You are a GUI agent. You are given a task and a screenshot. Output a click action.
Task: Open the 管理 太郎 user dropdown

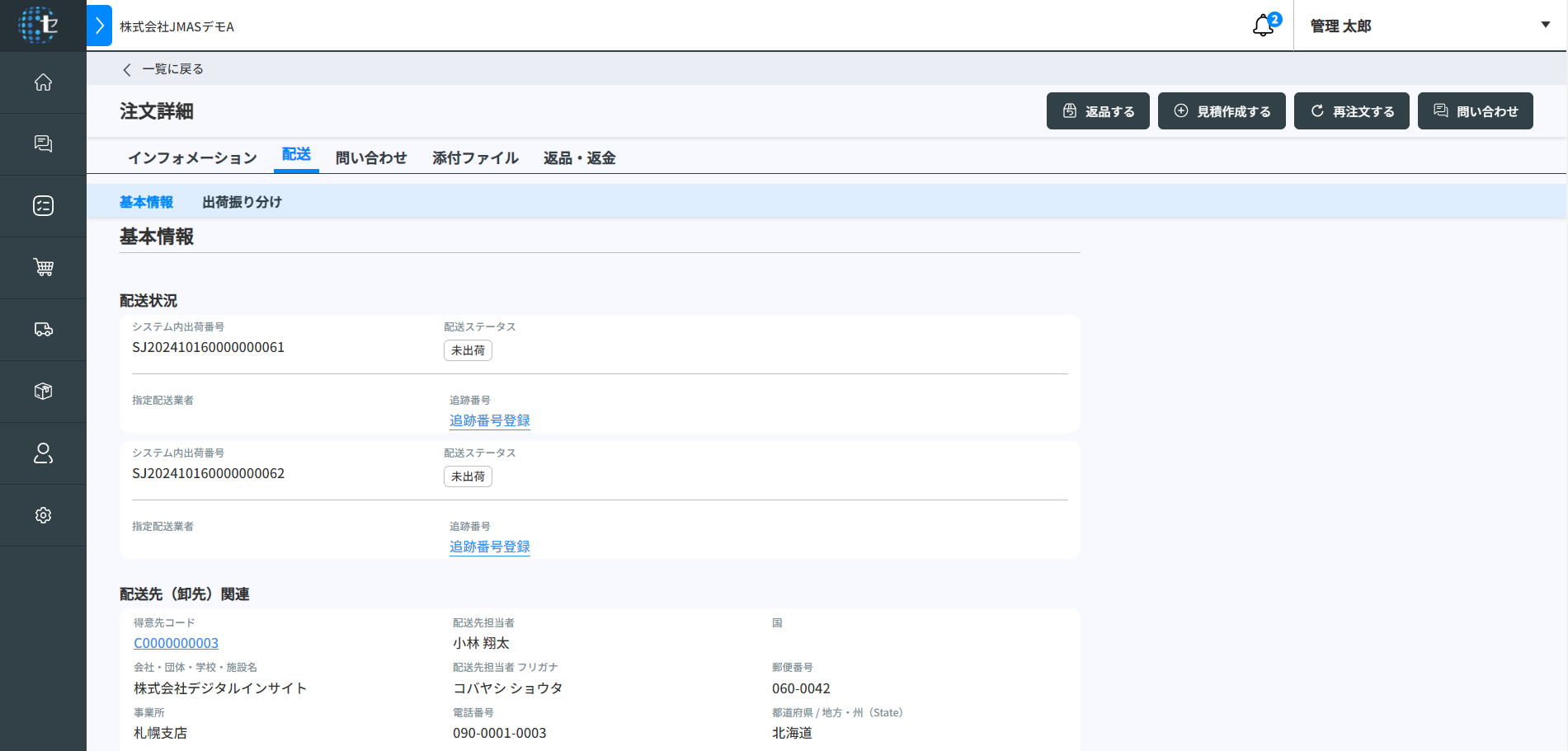point(1429,26)
